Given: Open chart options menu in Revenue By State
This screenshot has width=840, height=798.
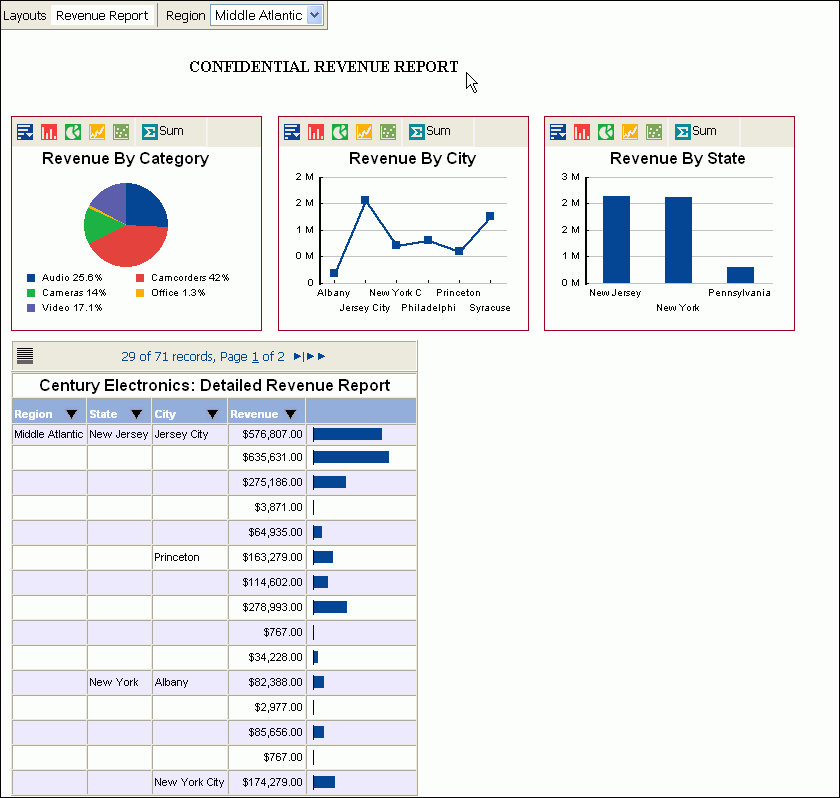Looking at the screenshot, I should (x=558, y=132).
